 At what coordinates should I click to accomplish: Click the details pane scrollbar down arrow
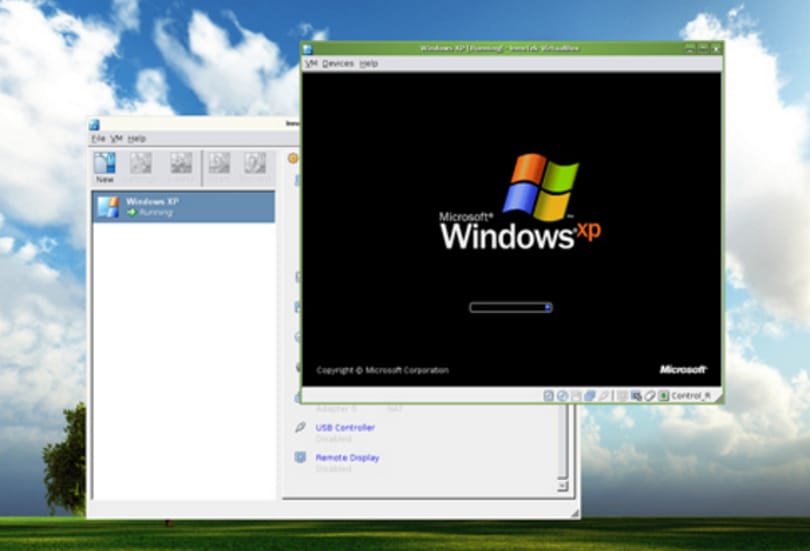[x=563, y=486]
